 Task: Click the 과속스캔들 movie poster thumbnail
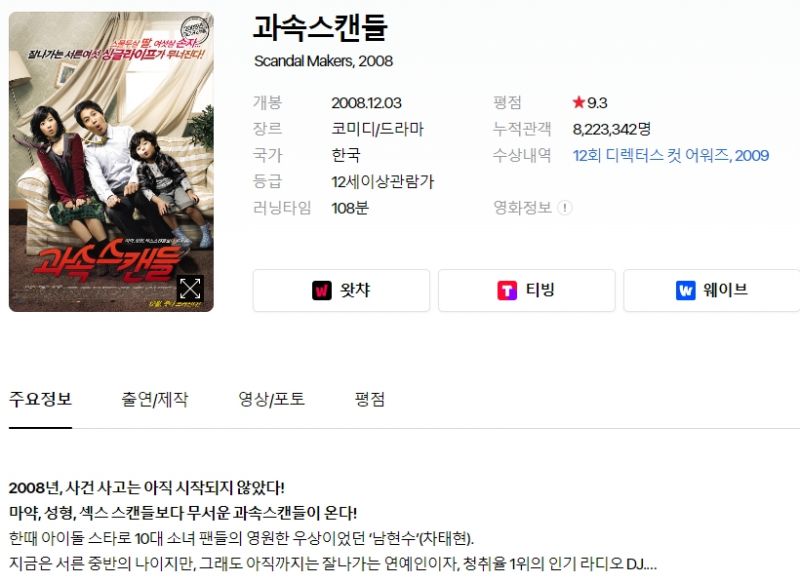coord(111,162)
